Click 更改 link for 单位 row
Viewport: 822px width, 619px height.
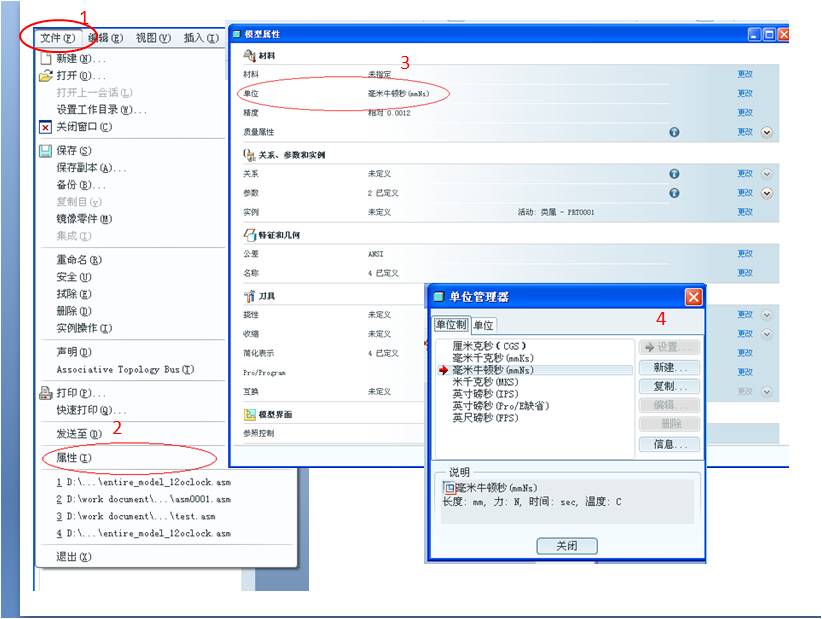tap(745, 93)
